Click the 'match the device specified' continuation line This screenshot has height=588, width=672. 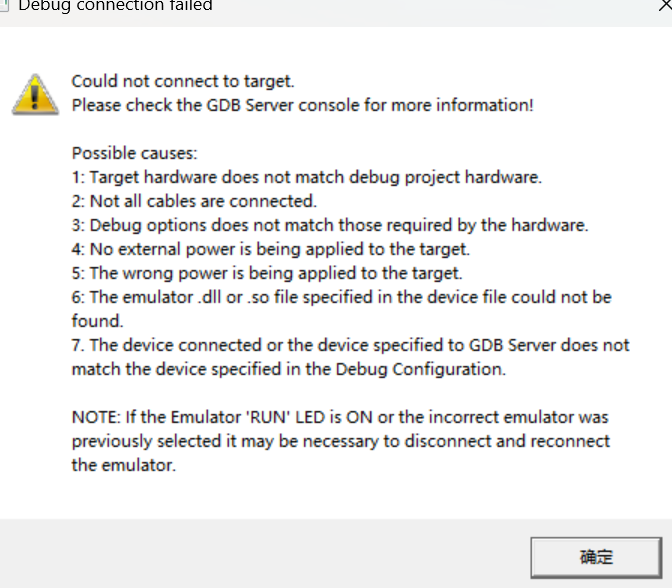click(289, 369)
